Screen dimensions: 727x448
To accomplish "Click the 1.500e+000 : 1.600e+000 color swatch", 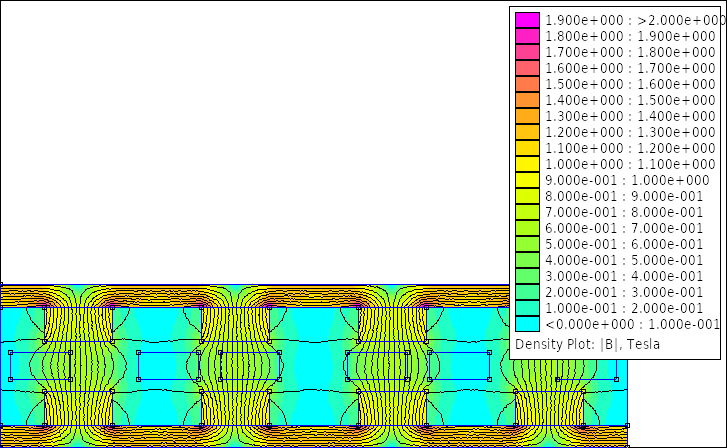I will pyautogui.click(x=527, y=84).
